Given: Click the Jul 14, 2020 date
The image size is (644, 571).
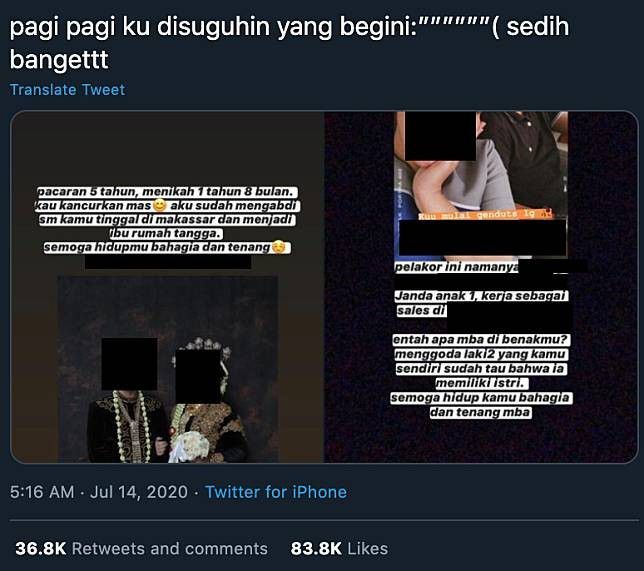Looking at the screenshot, I should (x=138, y=492).
